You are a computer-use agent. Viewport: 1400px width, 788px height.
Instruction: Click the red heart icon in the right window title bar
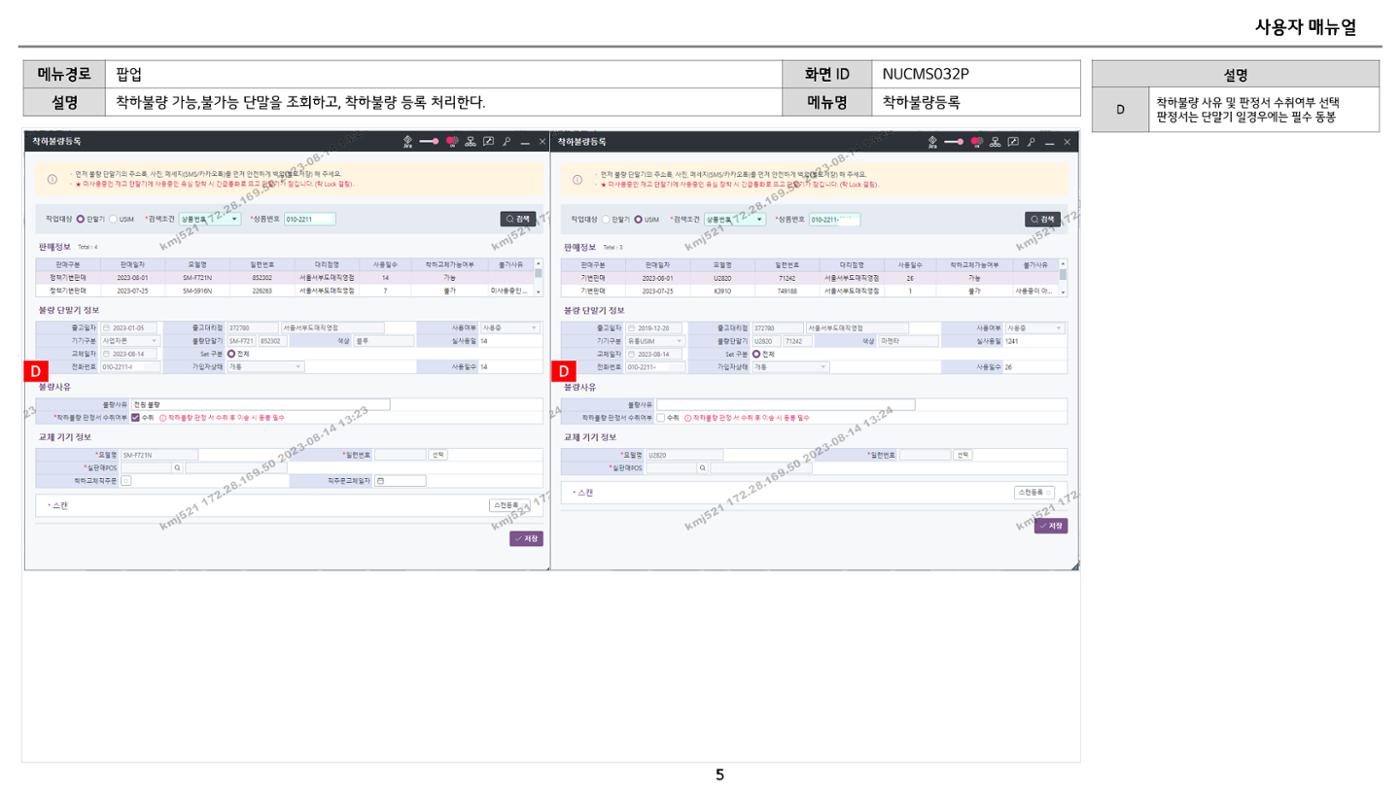click(x=976, y=141)
